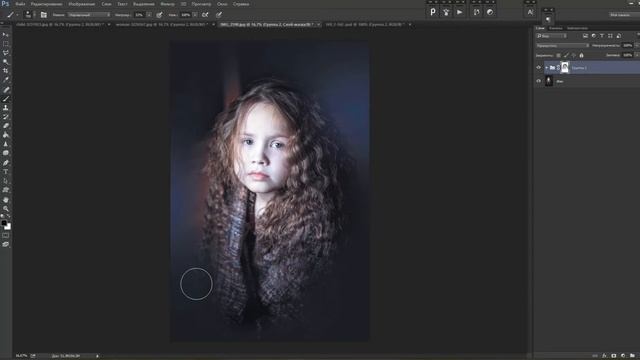The image size is (640, 360).
Task: Open the Справка menu
Action: pyautogui.click(x=241, y=4)
